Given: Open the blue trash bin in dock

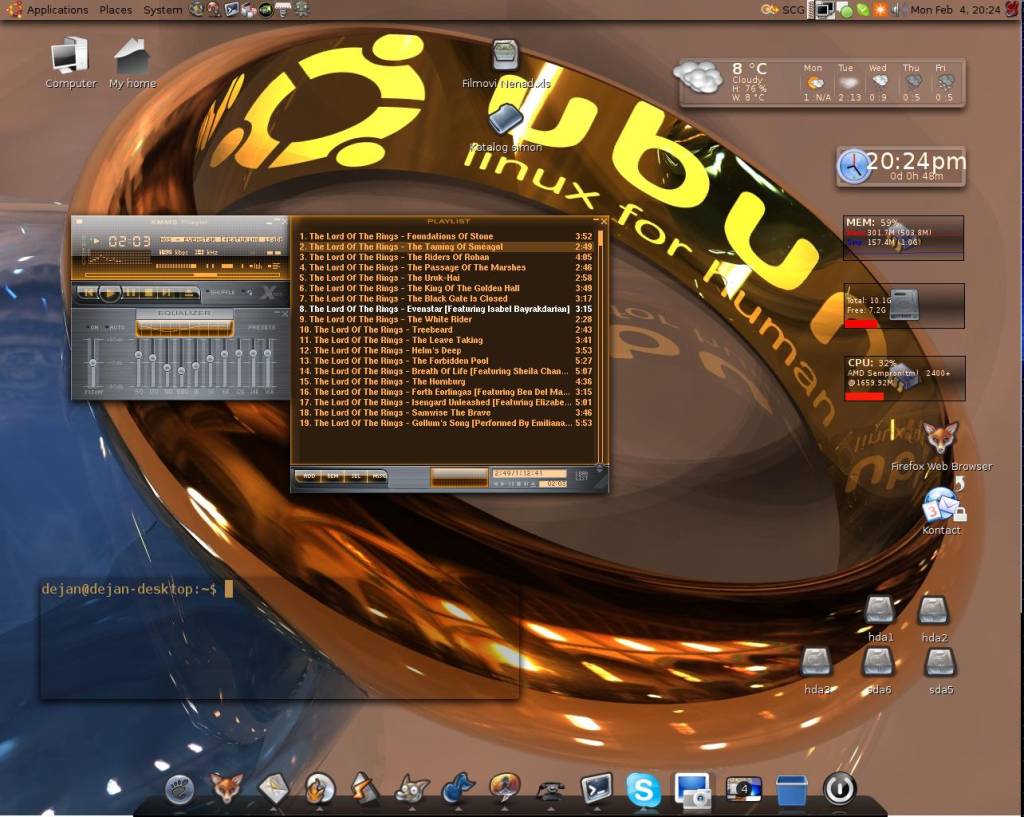Looking at the screenshot, I should [792, 790].
